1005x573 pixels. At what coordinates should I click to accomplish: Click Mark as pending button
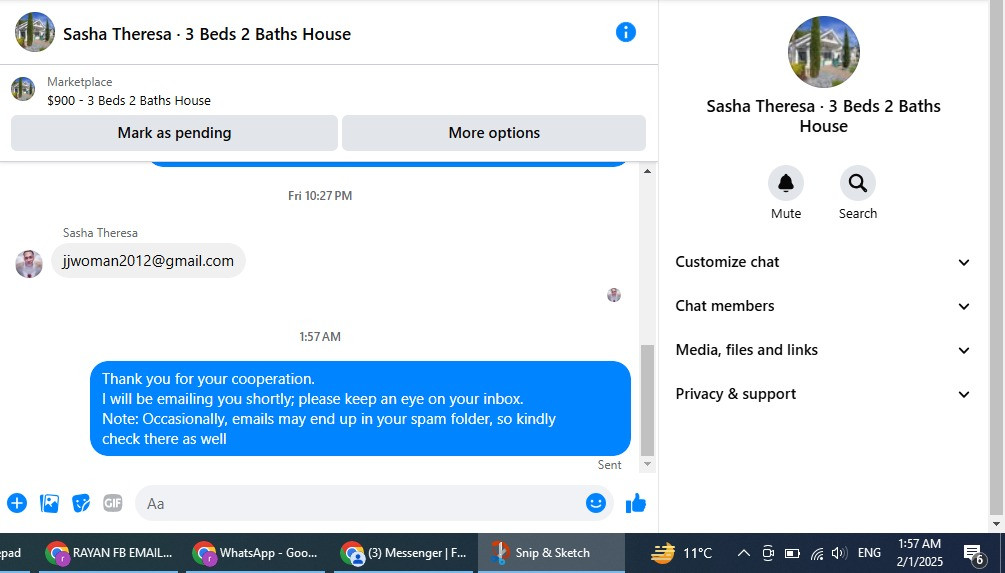(x=174, y=133)
